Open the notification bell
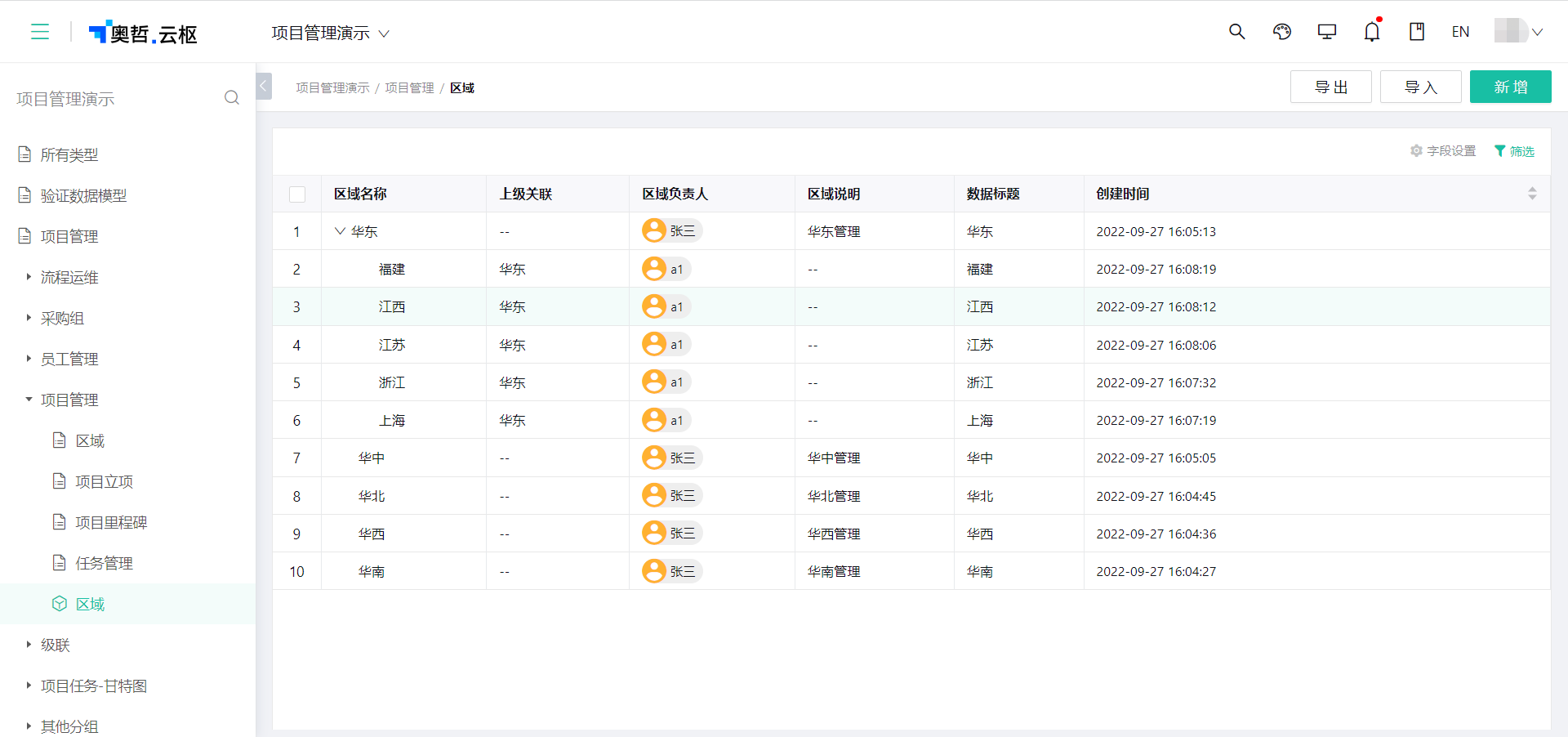The height and width of the screenshot is (737, 1568). (1372, 32)
